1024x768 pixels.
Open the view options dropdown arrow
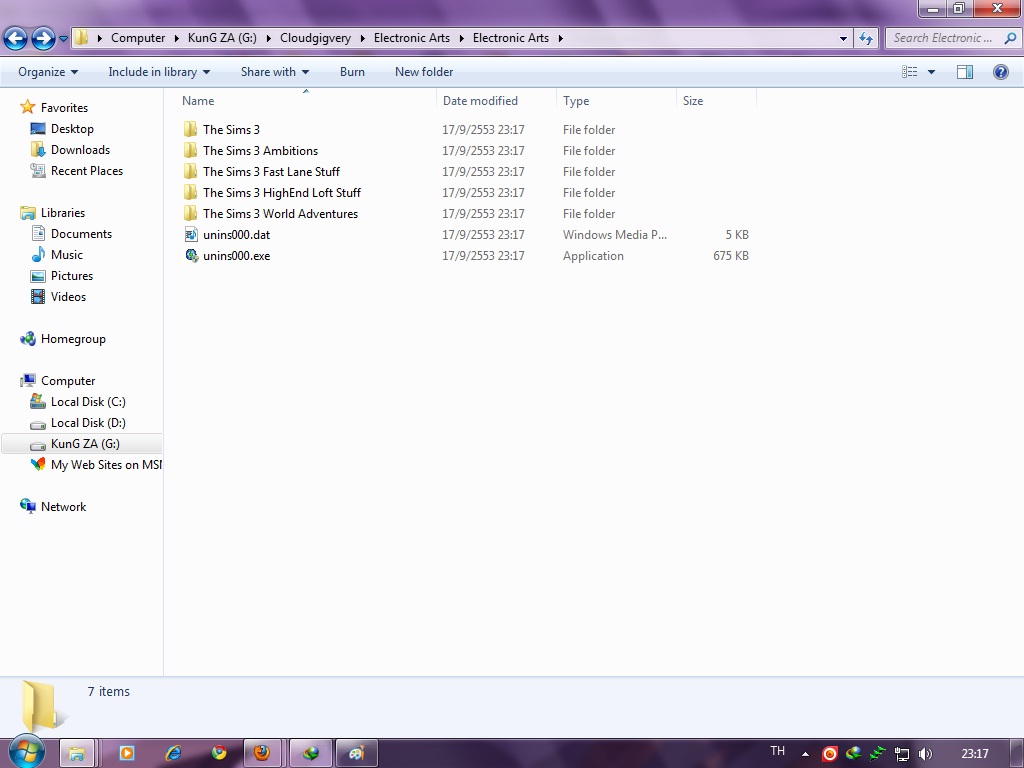tap(931, 72)
